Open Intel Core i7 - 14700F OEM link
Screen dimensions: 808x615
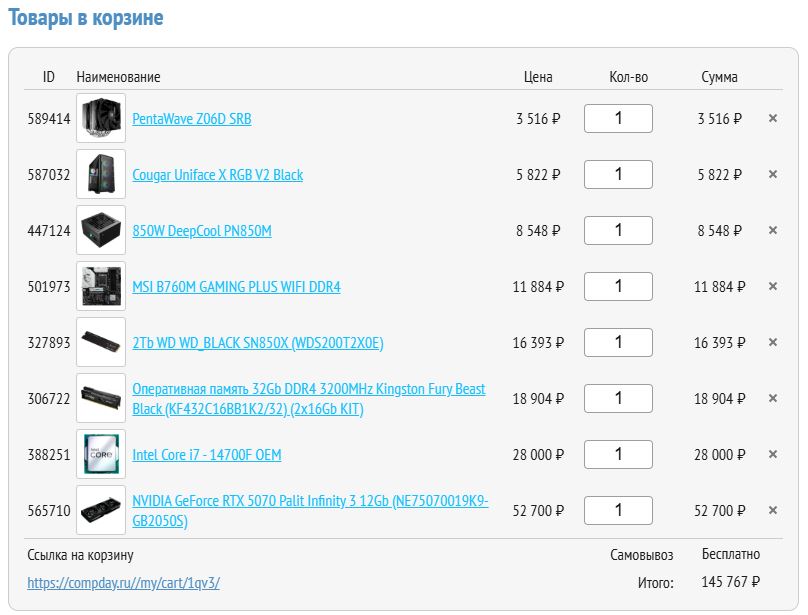click(x=207, y=455)
